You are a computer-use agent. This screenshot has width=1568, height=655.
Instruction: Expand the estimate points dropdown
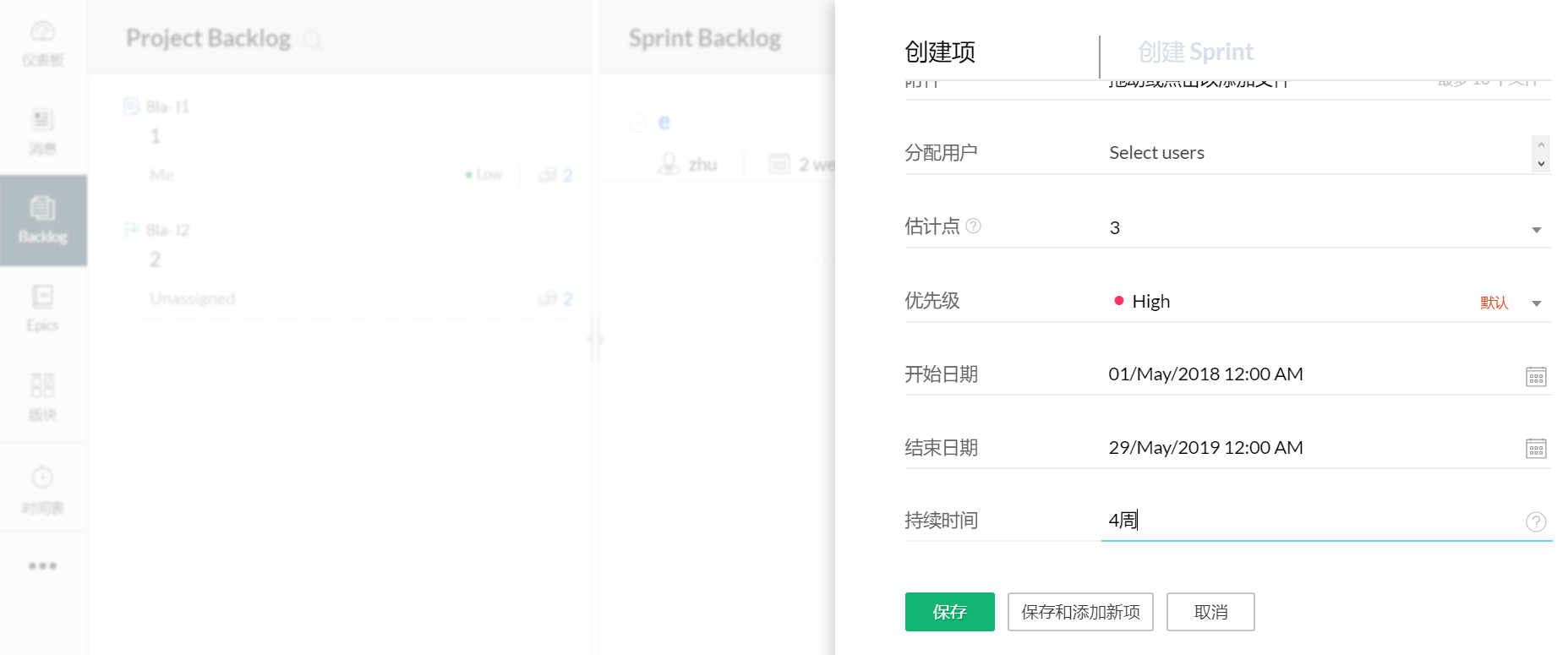click(x=1536, y=229)
